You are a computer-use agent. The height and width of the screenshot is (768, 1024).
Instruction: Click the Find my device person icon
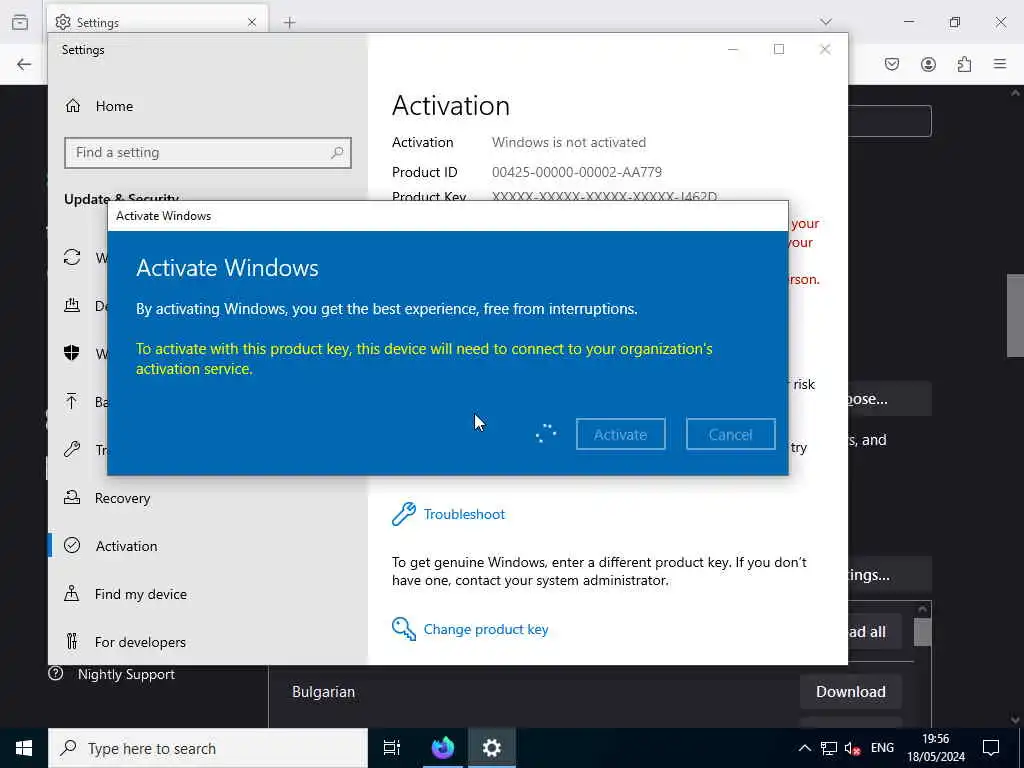point(72,594)
